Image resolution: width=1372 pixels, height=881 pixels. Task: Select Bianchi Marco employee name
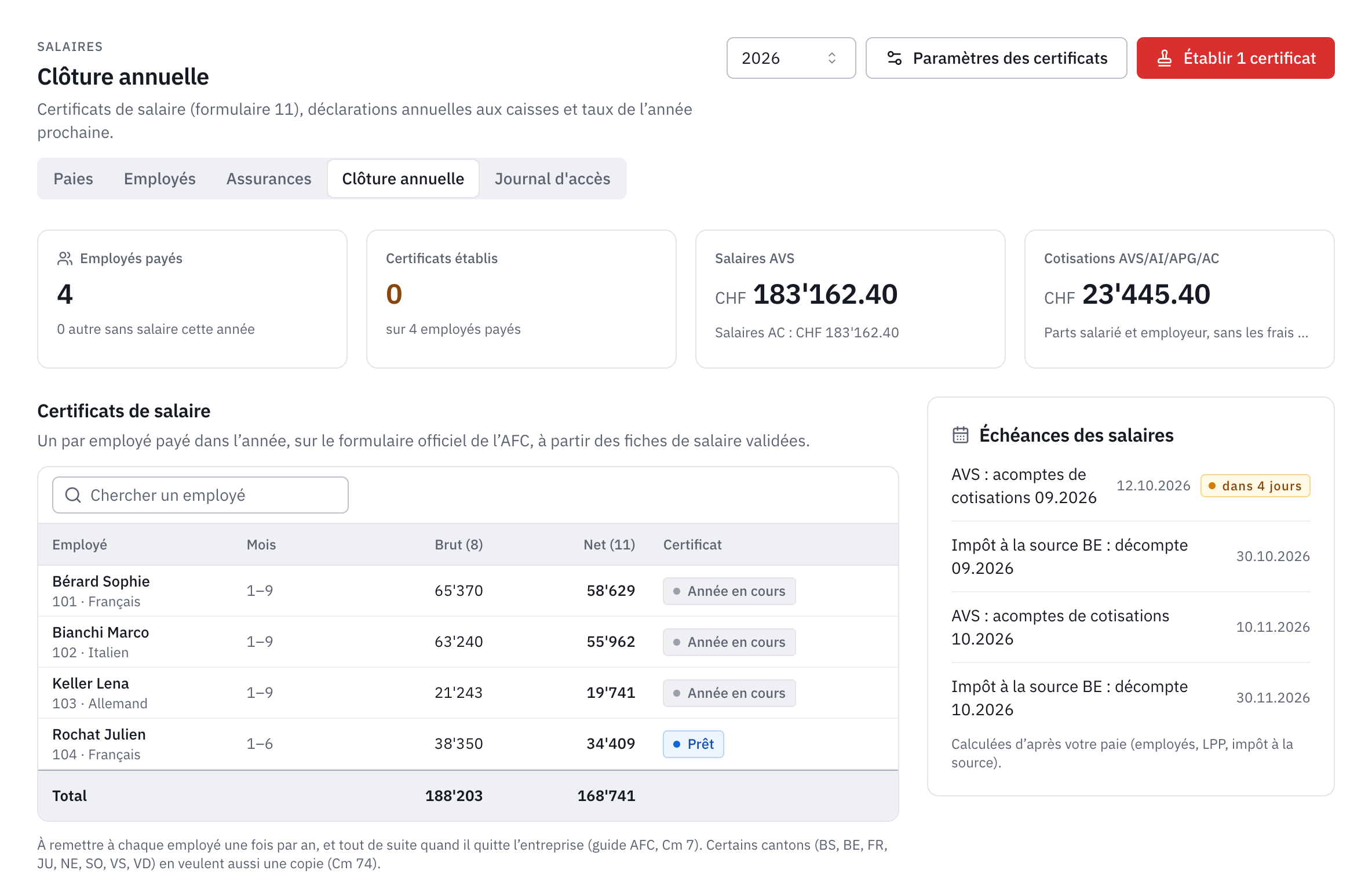(x=101, y=632)
